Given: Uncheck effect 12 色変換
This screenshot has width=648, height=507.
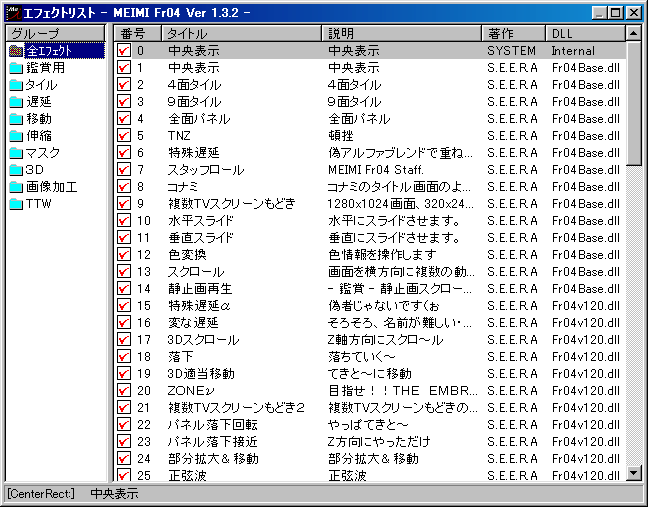Looking at the screenshot, I should point(124,255).
